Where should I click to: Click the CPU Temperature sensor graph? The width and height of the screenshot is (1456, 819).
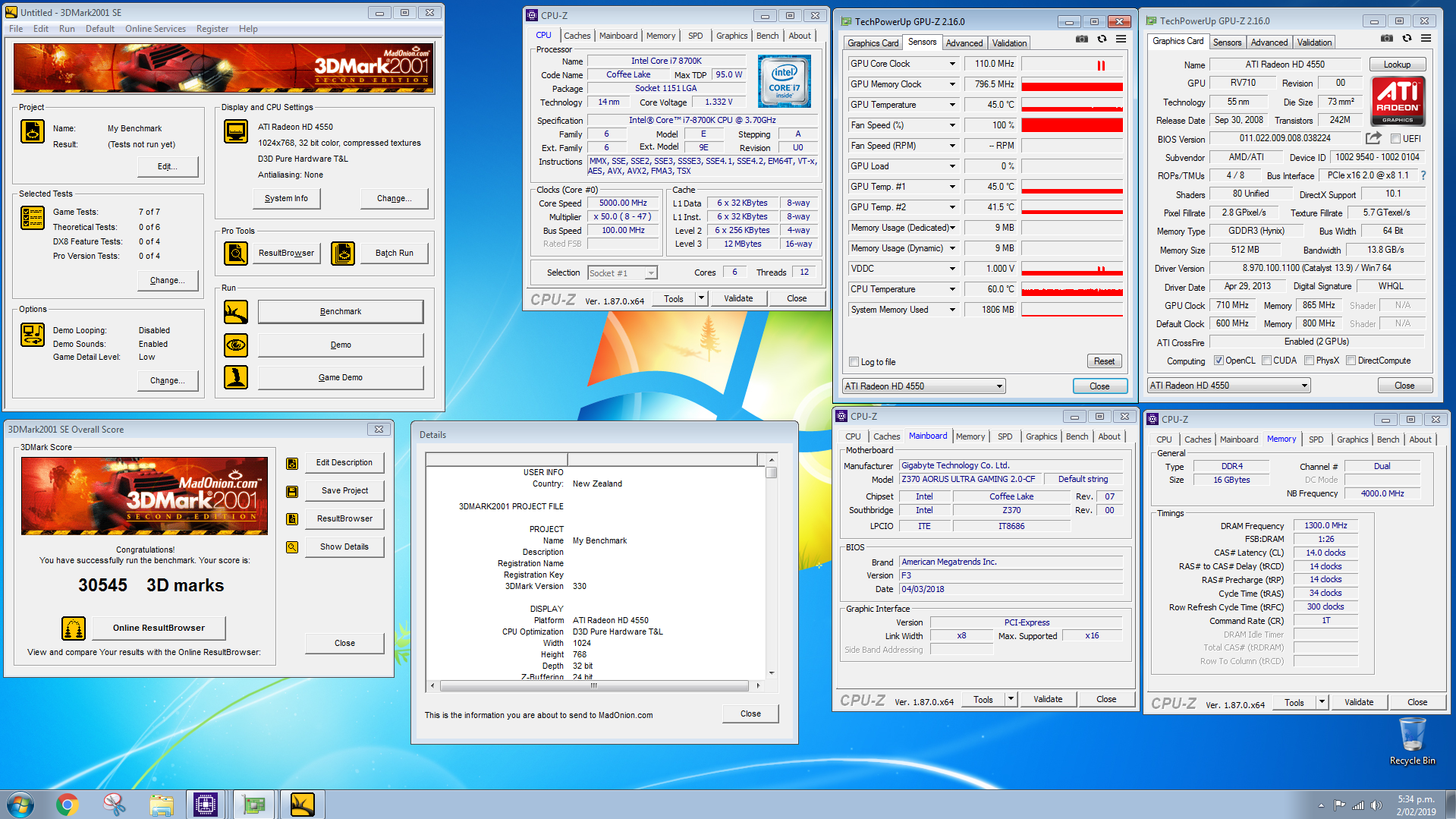(x=1072, y=289)
